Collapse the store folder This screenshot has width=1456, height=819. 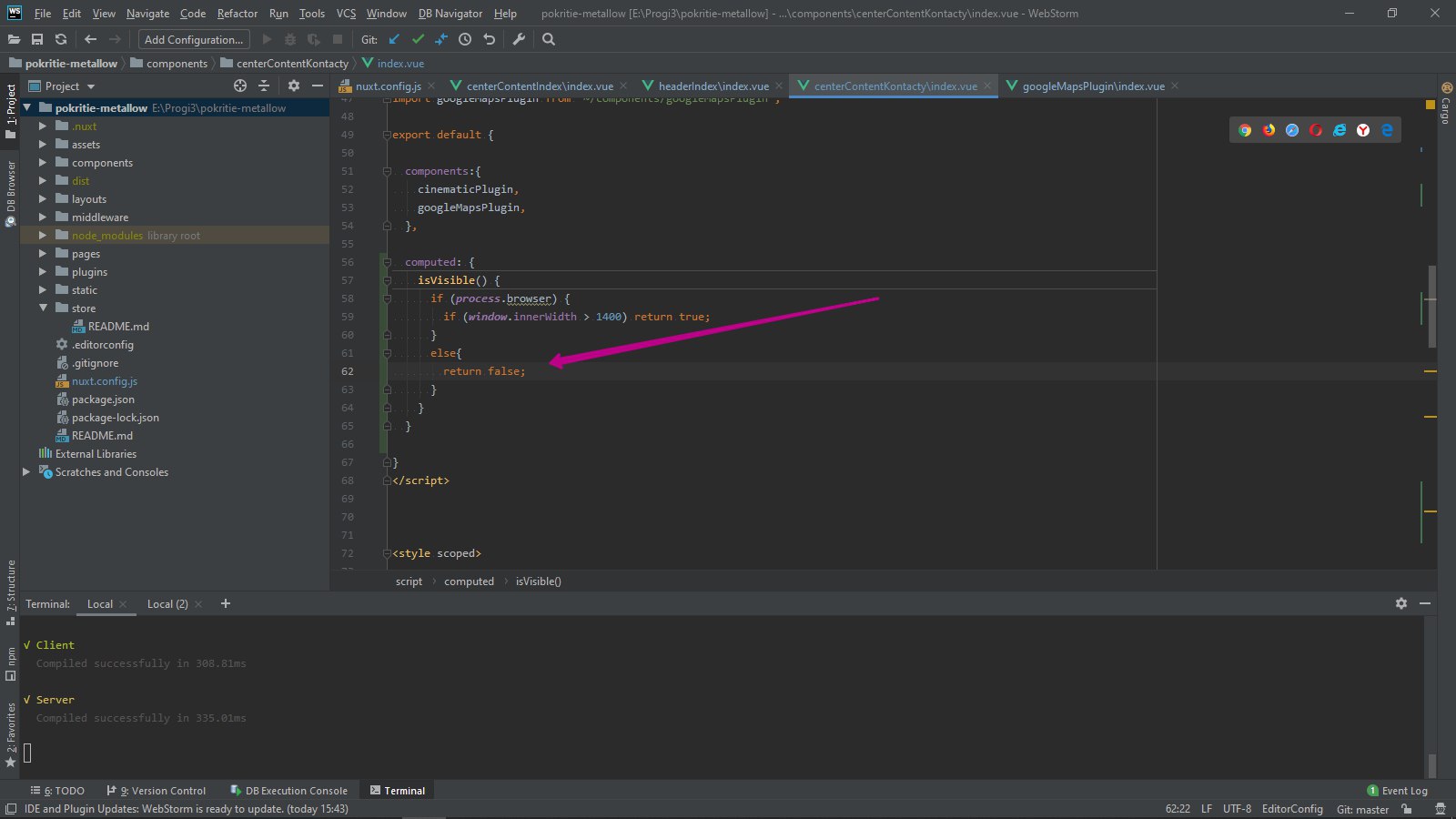(42, 308)
